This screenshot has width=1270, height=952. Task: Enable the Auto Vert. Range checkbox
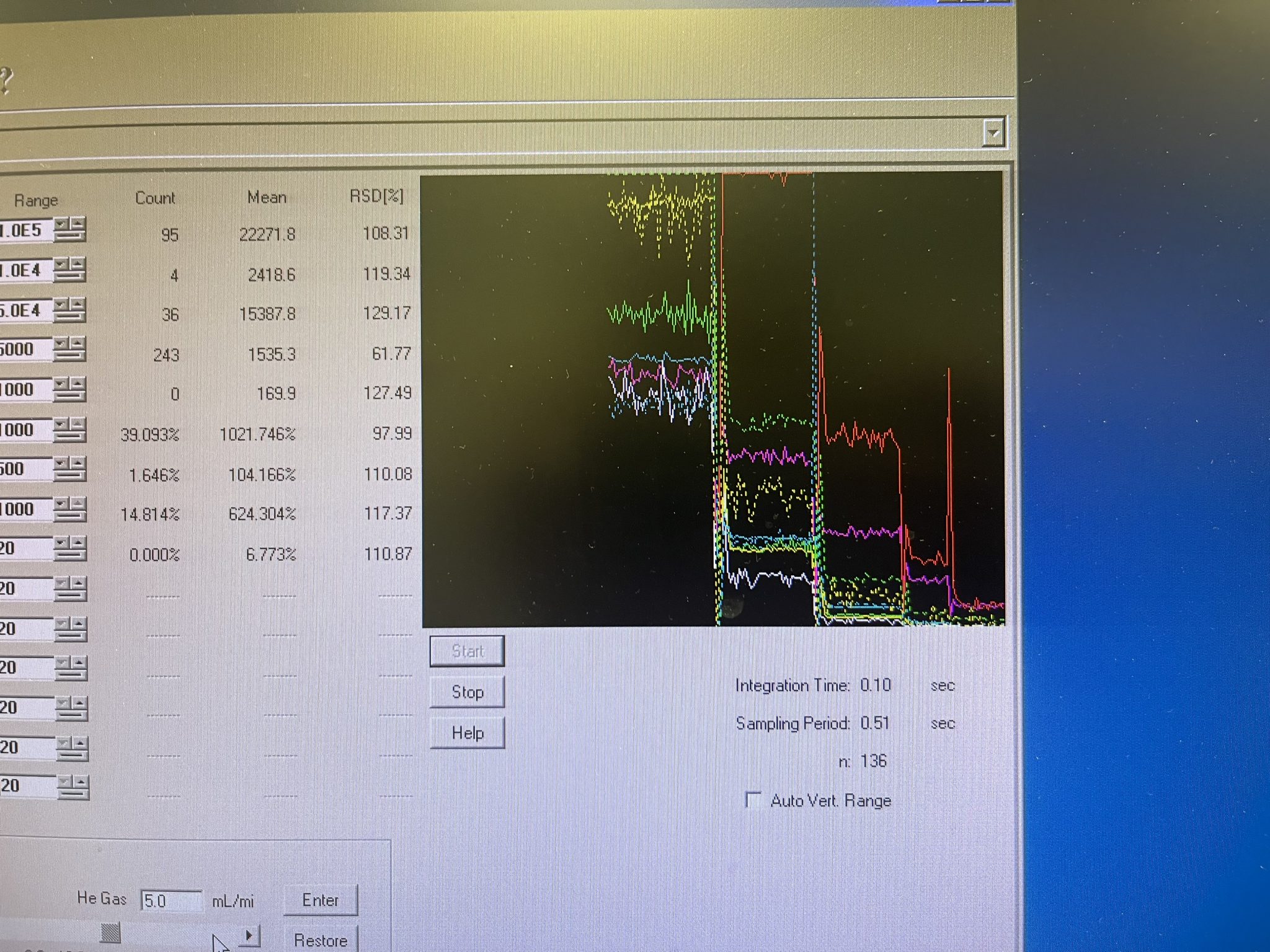click(753, 800)
